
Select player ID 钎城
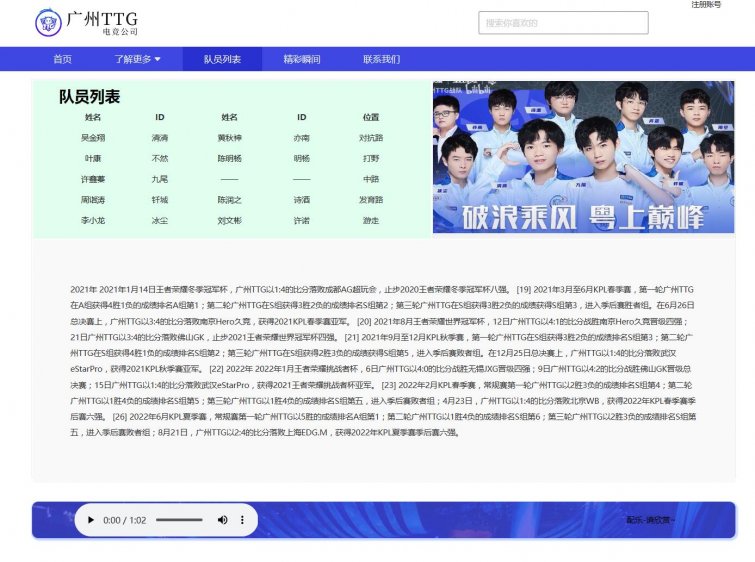point(160,200)
